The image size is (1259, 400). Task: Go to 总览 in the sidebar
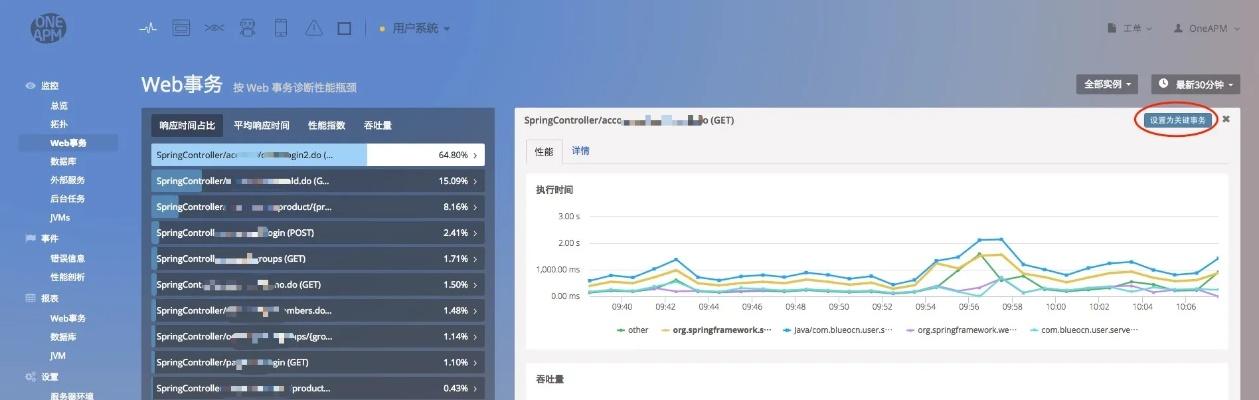tap(60, 105)
